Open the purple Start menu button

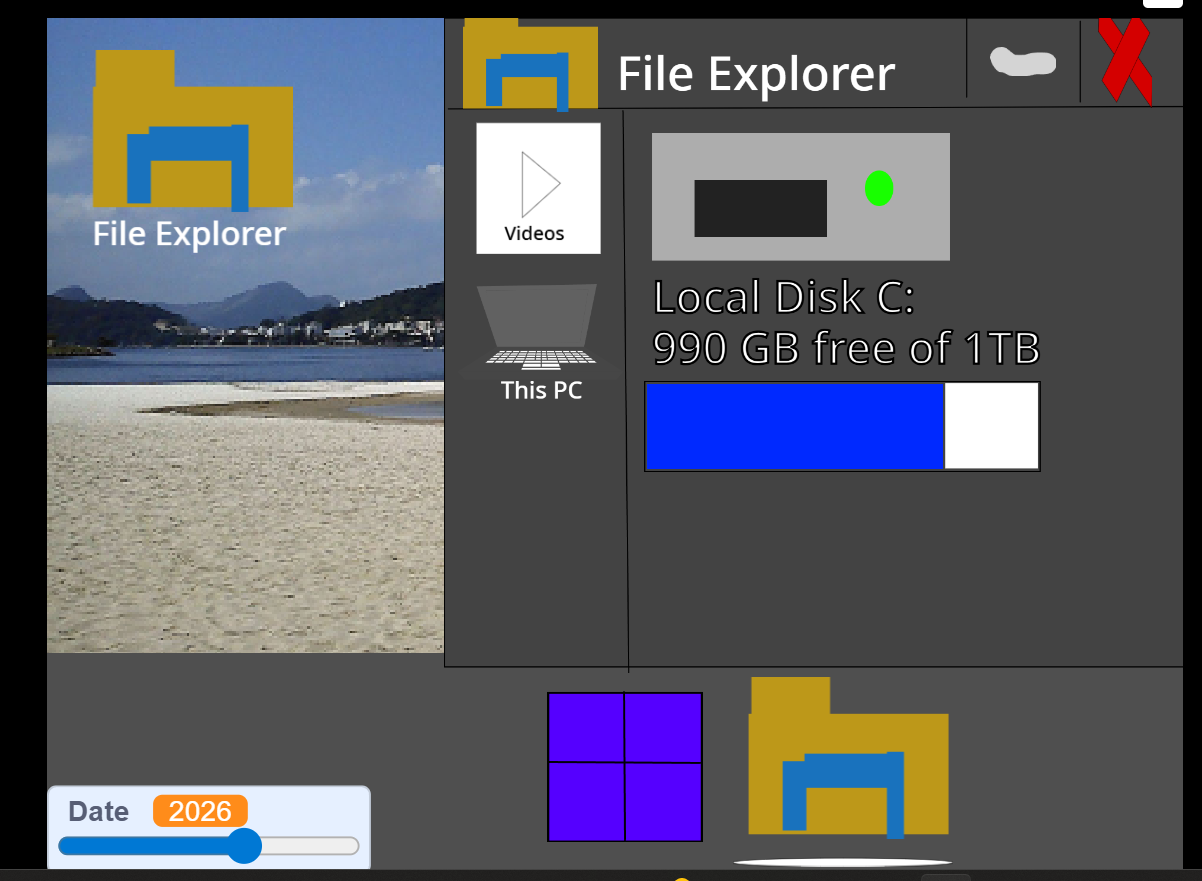click(625, 767)
